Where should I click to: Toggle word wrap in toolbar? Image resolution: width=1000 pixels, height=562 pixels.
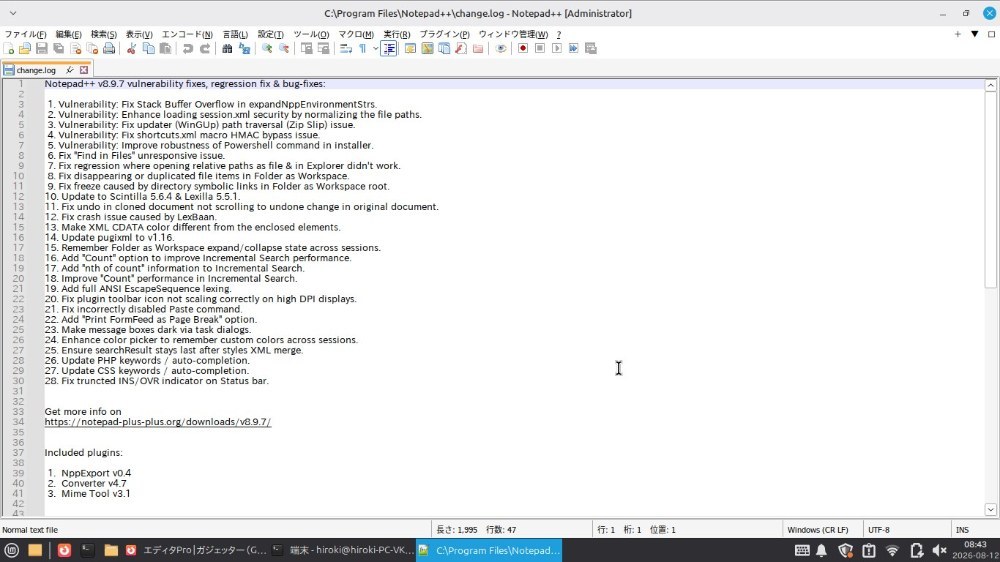point(346,48)
